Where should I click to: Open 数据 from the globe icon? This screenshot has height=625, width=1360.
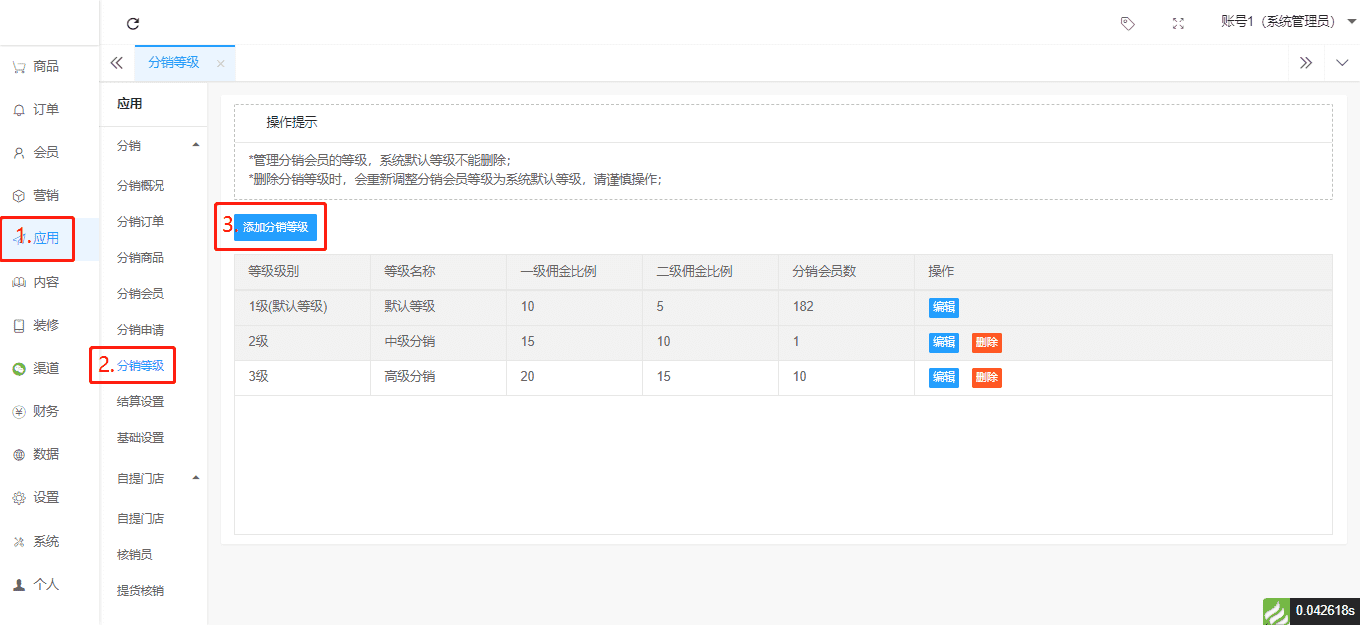(x=18, y=455)
